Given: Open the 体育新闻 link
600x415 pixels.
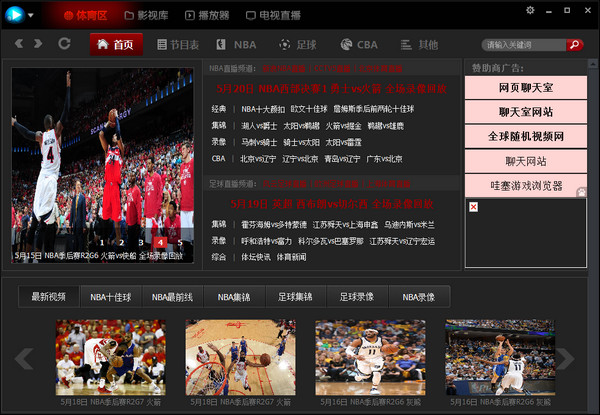Looking at the screenshot, I should 291,257.
